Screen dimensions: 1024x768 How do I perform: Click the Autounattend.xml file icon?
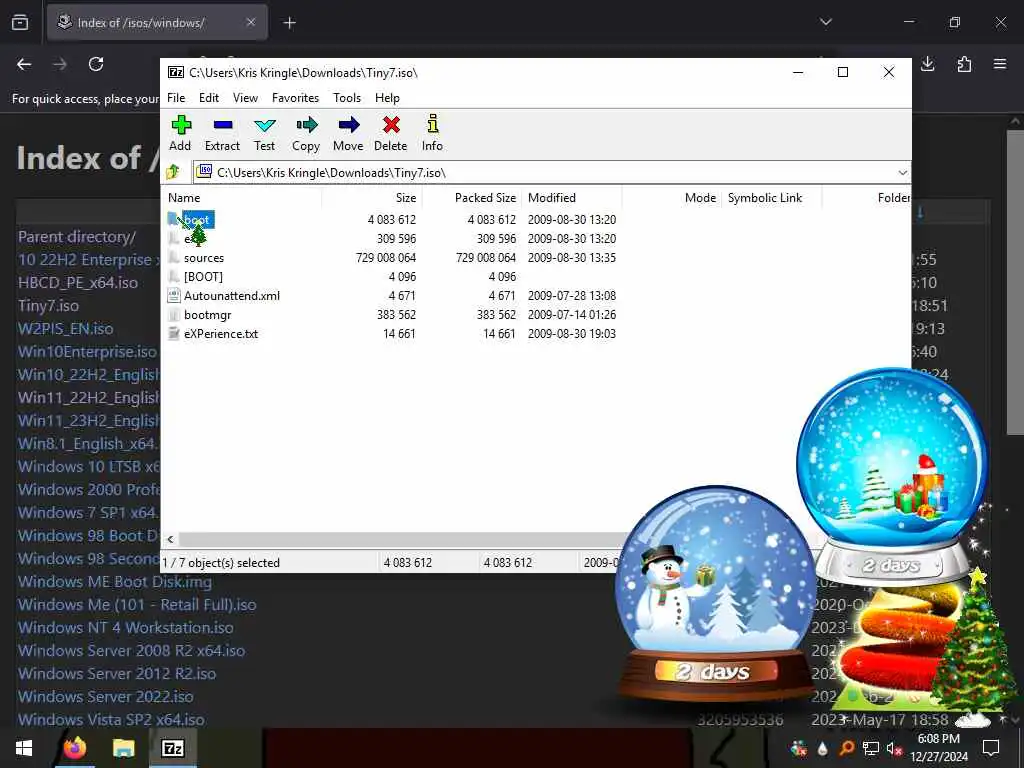tap(173, 295)
